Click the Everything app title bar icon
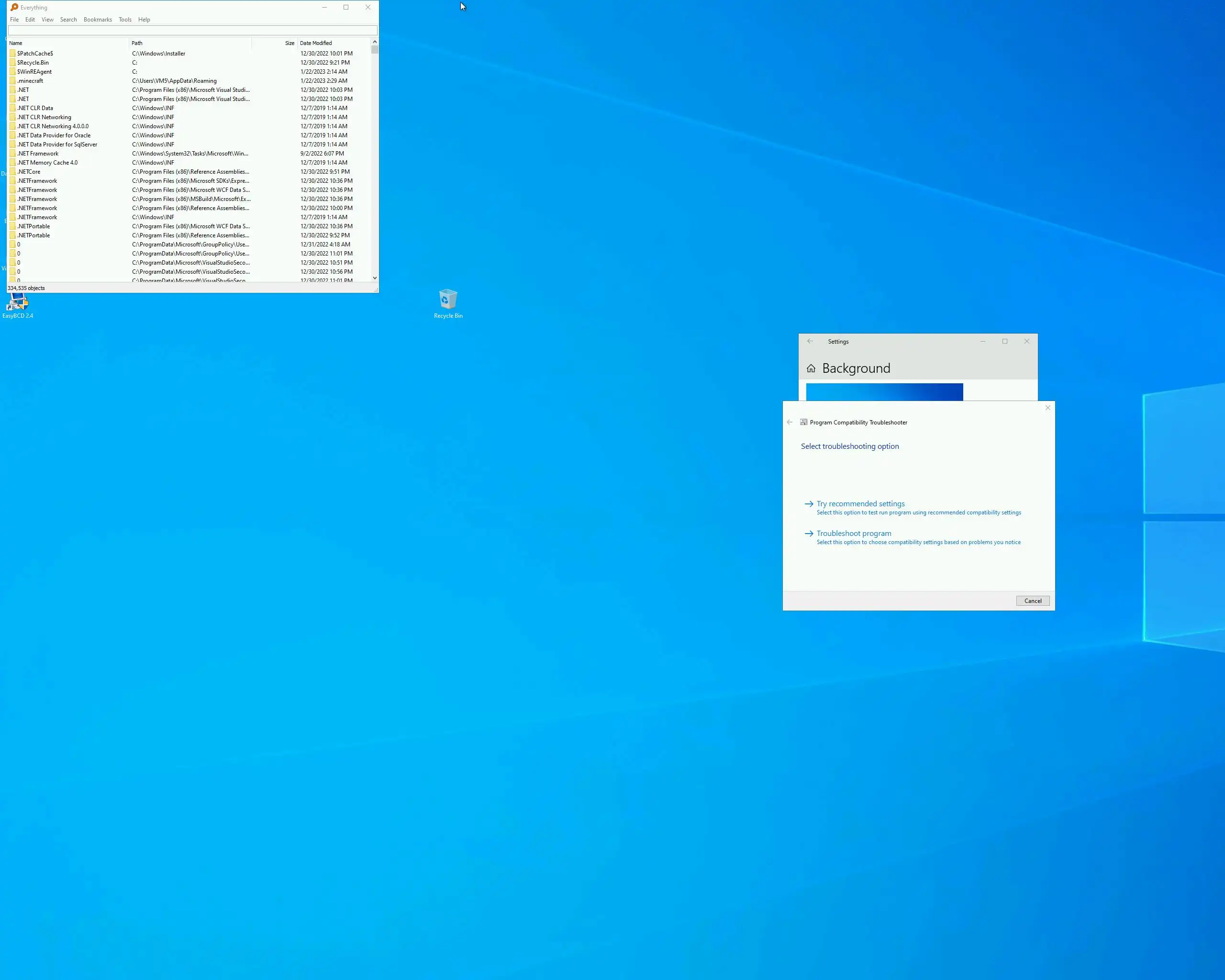This screenshot has width=1225, height=980. pyautogui.click(x=14, y=7)
